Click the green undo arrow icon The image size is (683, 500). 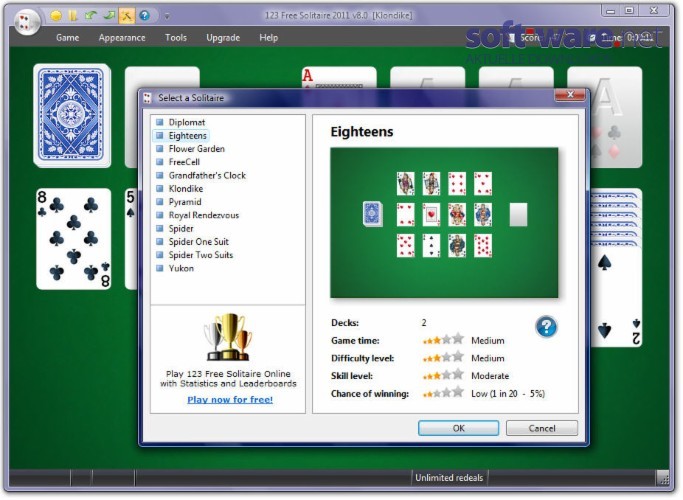(91, 16)
